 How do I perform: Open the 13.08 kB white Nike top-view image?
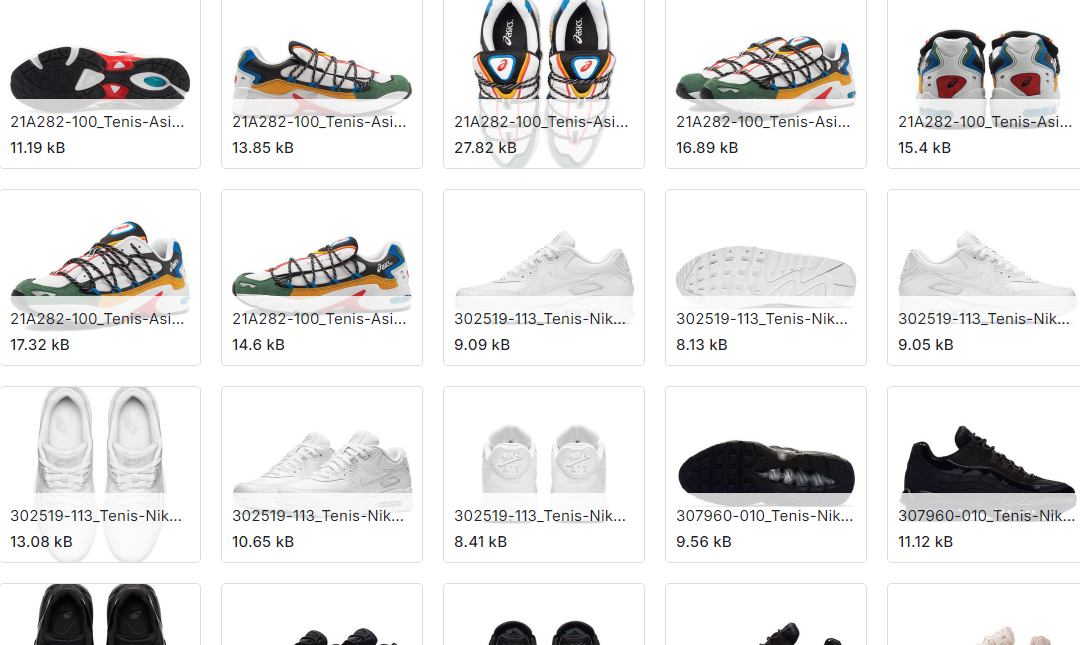[100, 474]
